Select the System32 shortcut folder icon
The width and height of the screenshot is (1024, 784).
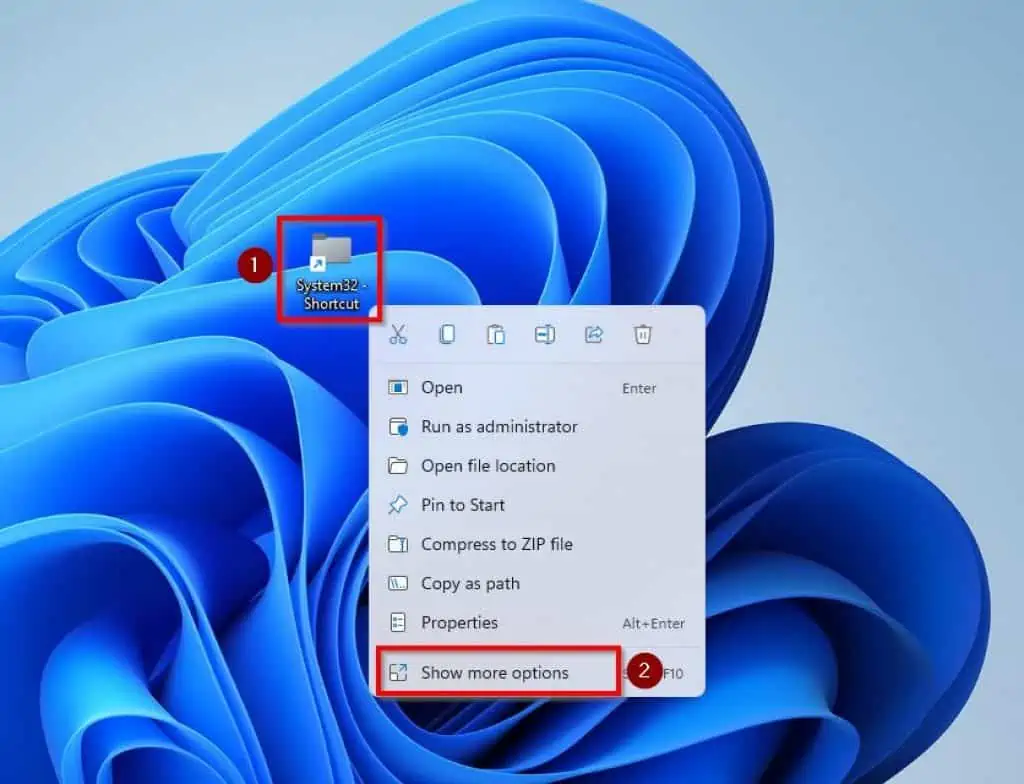pos(330,250)
